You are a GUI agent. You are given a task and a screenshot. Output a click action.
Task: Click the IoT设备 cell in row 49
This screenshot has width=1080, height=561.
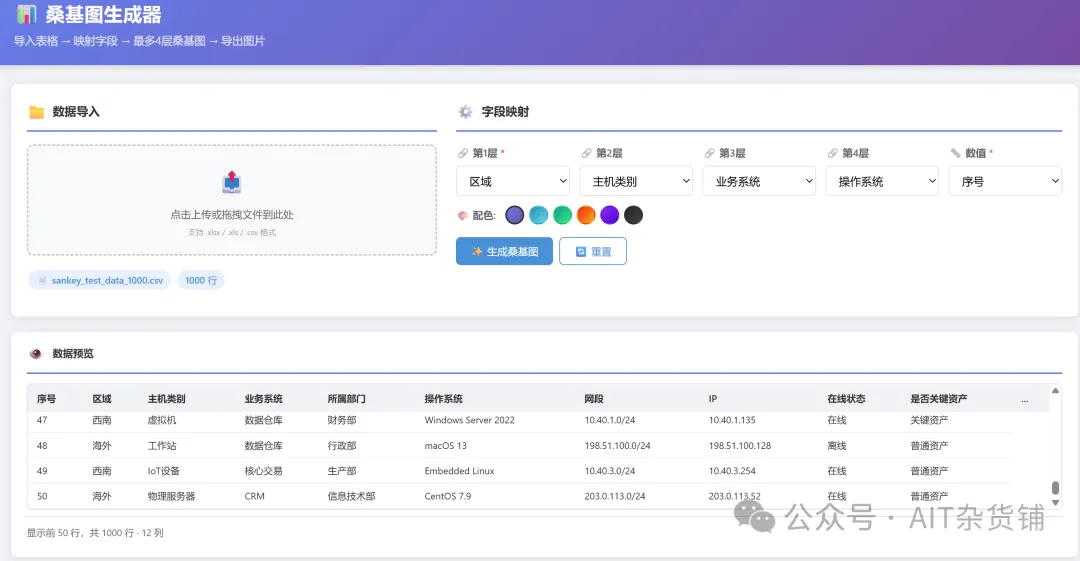coord(164,471)
